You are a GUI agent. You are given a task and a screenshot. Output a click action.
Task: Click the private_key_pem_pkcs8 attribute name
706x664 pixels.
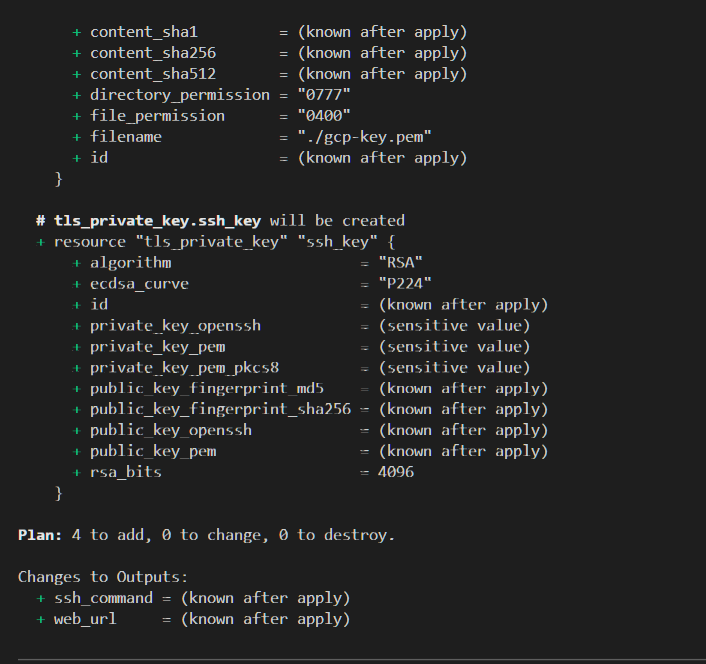[184, 368]
